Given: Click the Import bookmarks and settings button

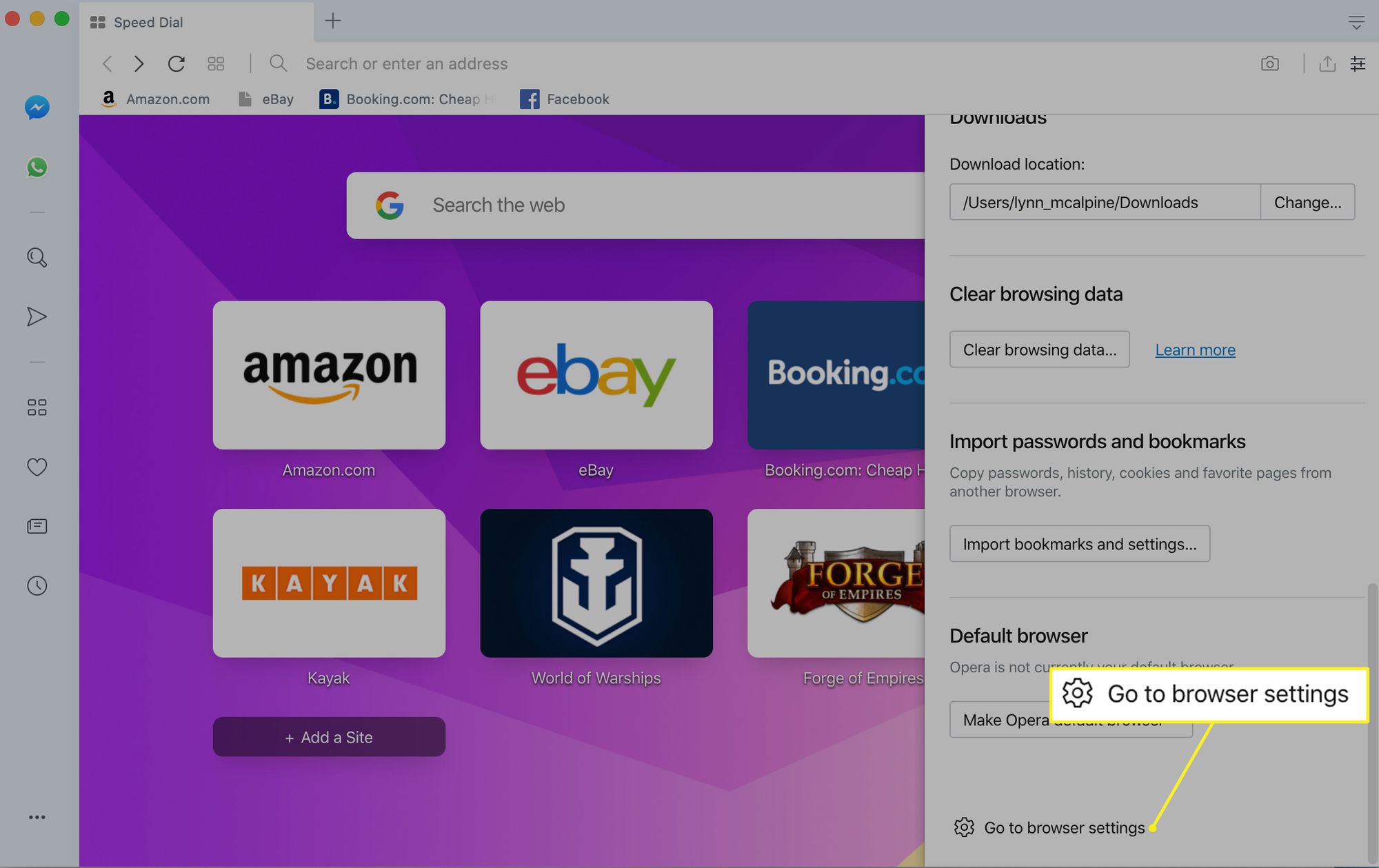Looking at the screenshot, I should point(1079,543).
